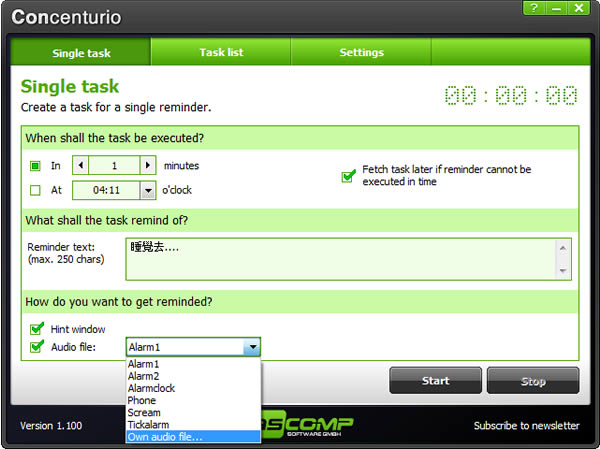Select the 'At' o'clock option
The height and width of the screenshot is (449, 600).
pyautogui.click(x=35, y=190)
